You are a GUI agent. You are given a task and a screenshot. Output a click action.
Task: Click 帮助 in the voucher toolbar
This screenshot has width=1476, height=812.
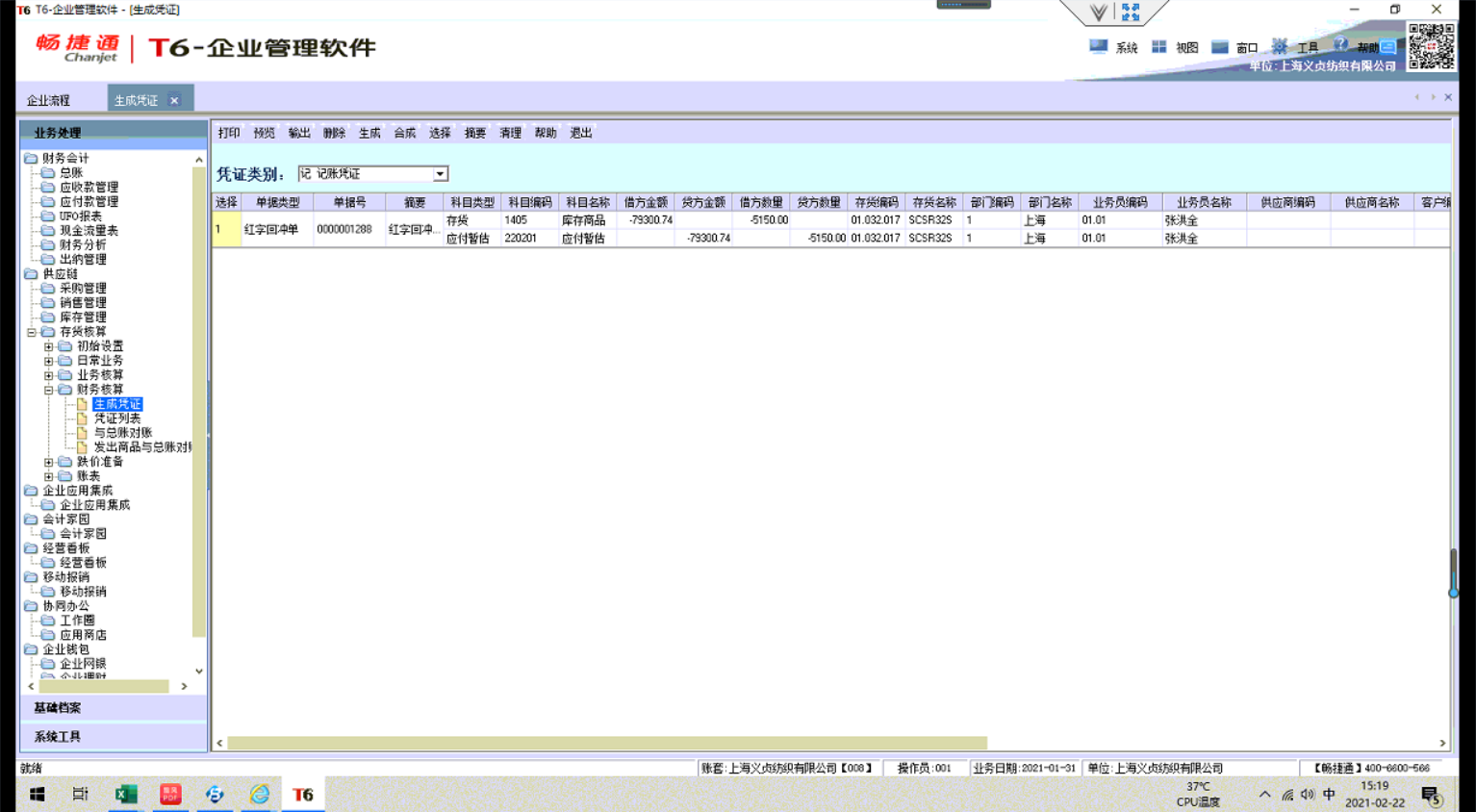pyautogui.click(x=546, y=133)
